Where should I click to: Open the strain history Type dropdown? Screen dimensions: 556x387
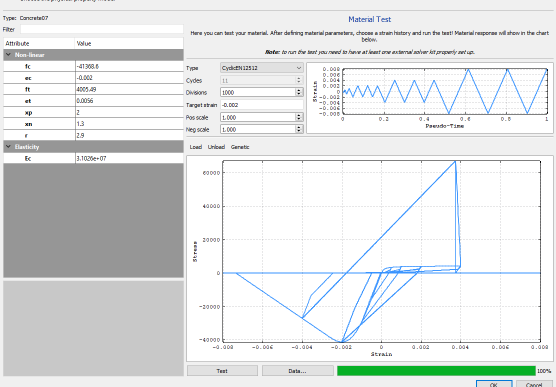click(x=262, y=68)
